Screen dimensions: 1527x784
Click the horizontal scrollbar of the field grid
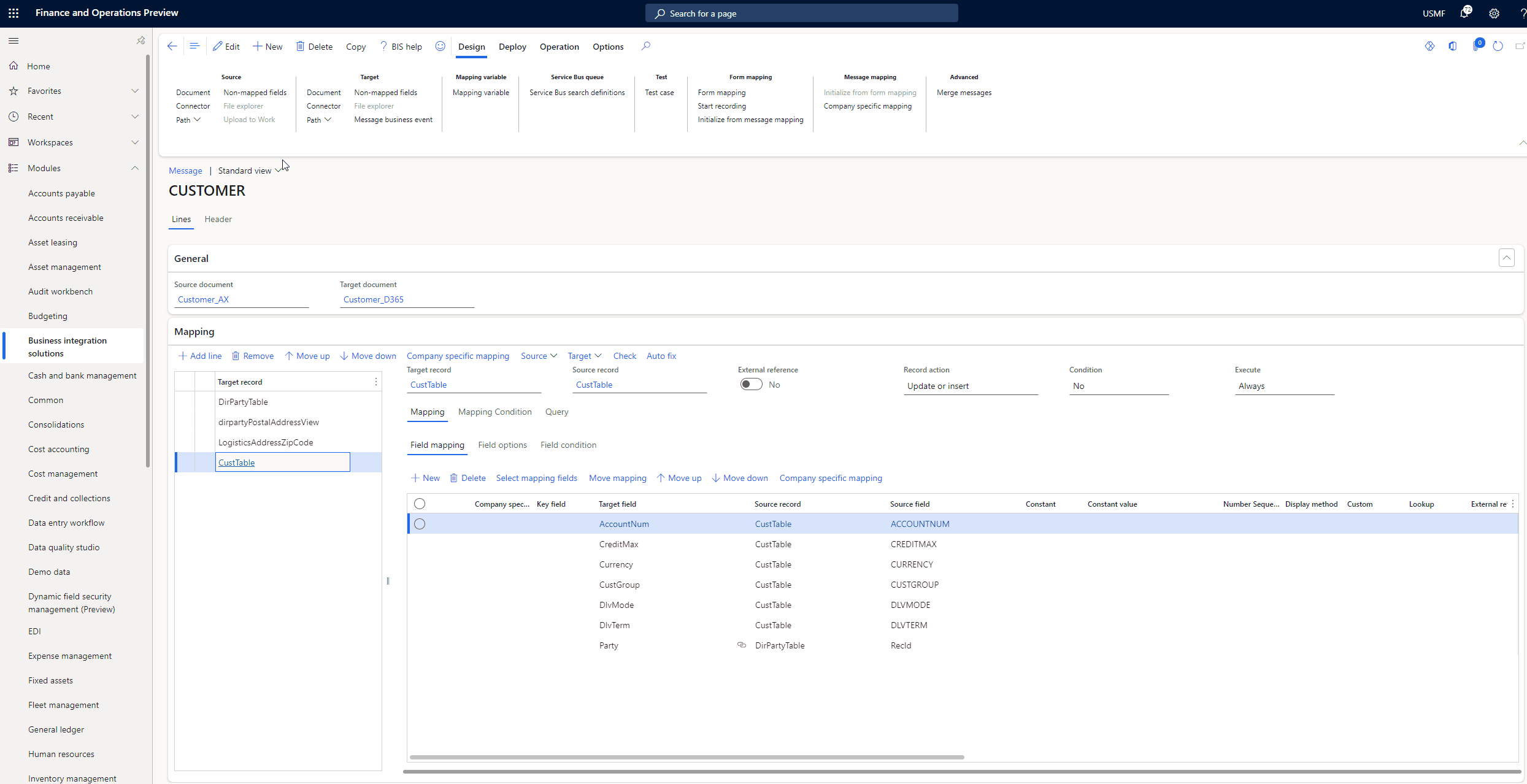coord(687,757)
